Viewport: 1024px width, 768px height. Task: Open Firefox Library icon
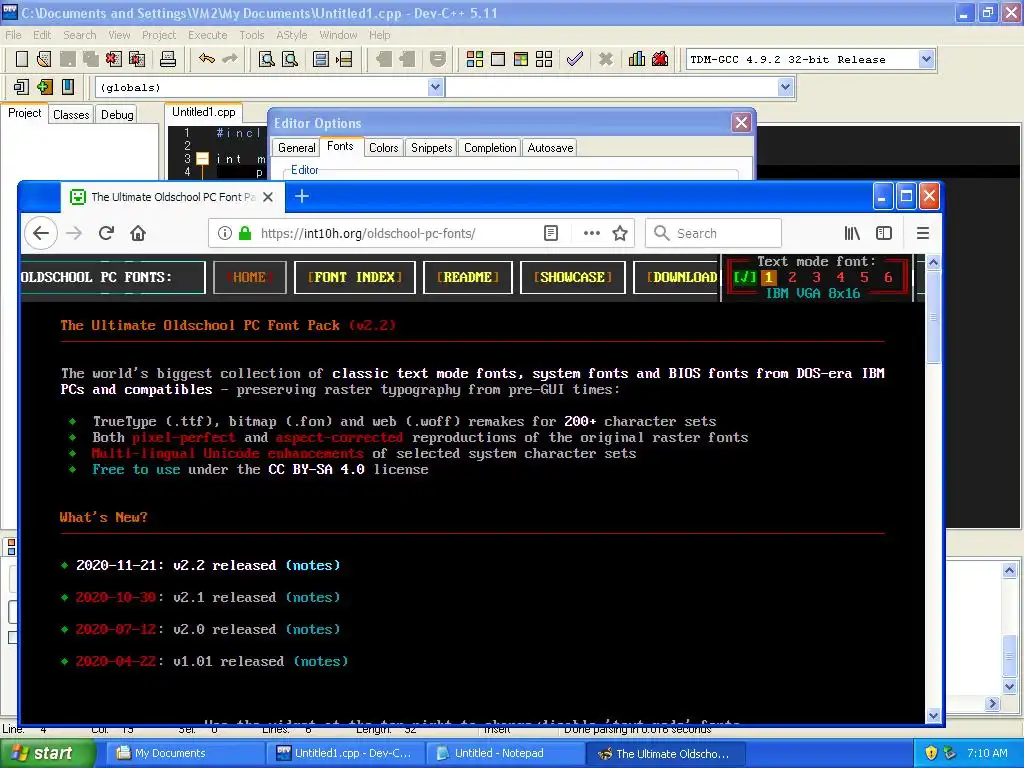[852, 233]
